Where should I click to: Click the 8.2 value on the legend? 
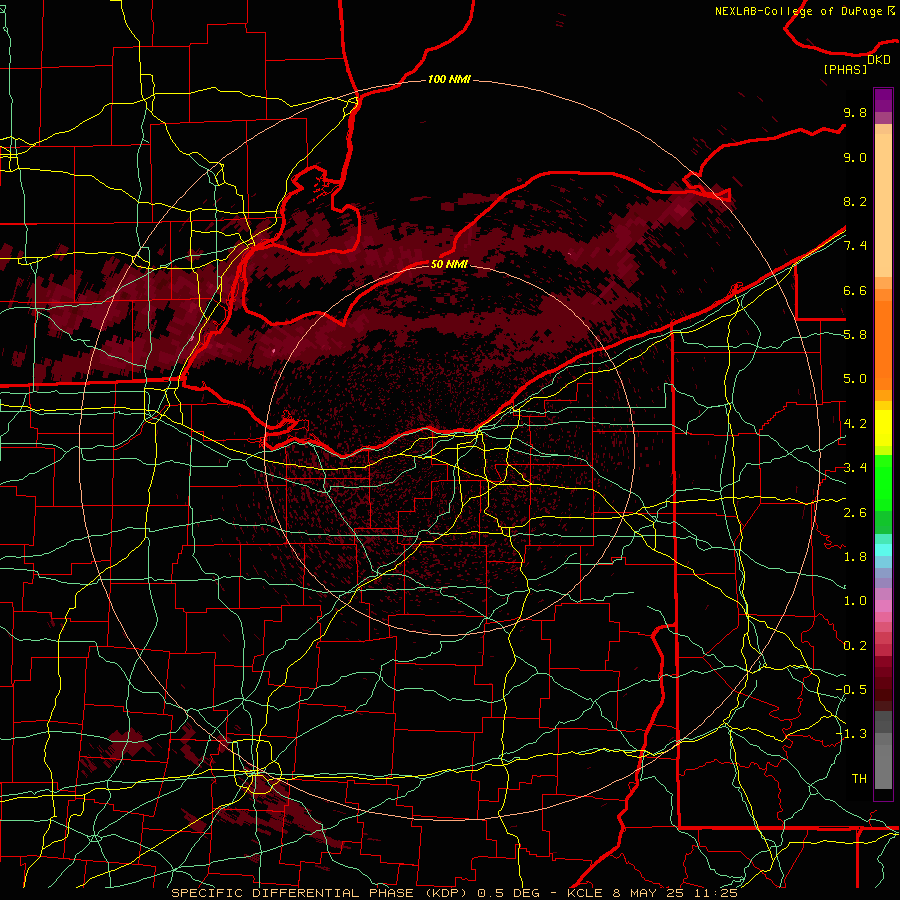[855, 201]
